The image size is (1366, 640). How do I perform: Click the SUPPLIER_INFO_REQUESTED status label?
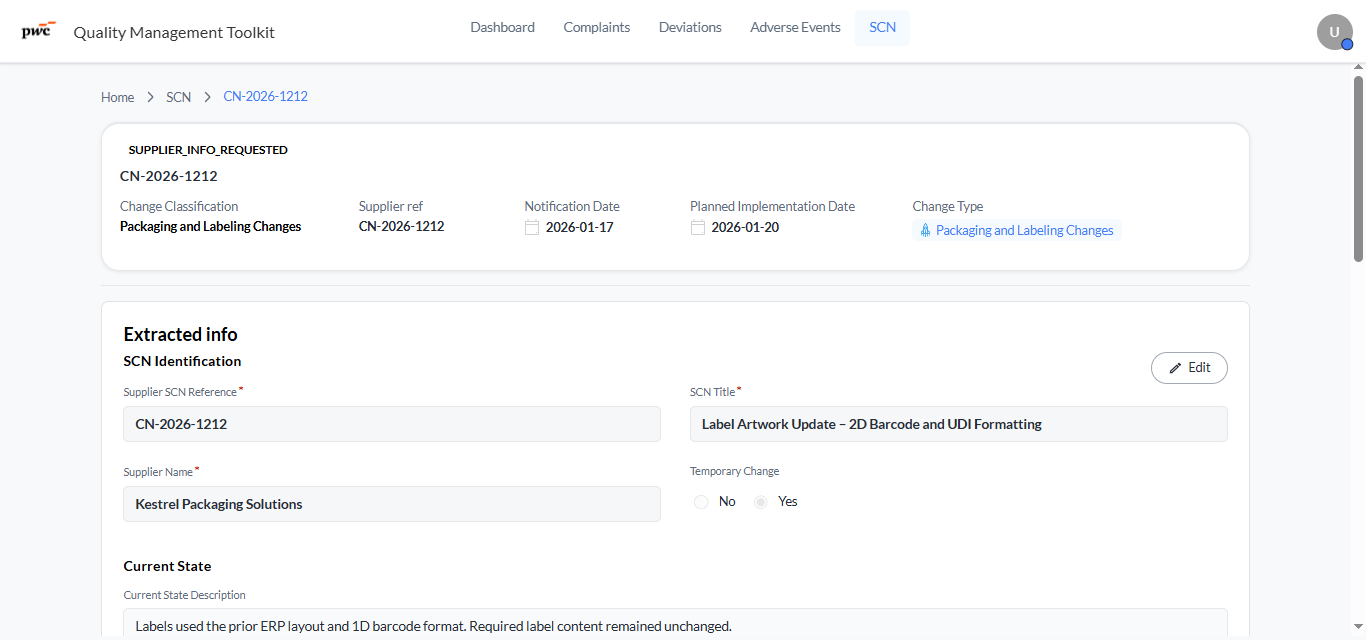pyautogui.click(x=208, y=150)
